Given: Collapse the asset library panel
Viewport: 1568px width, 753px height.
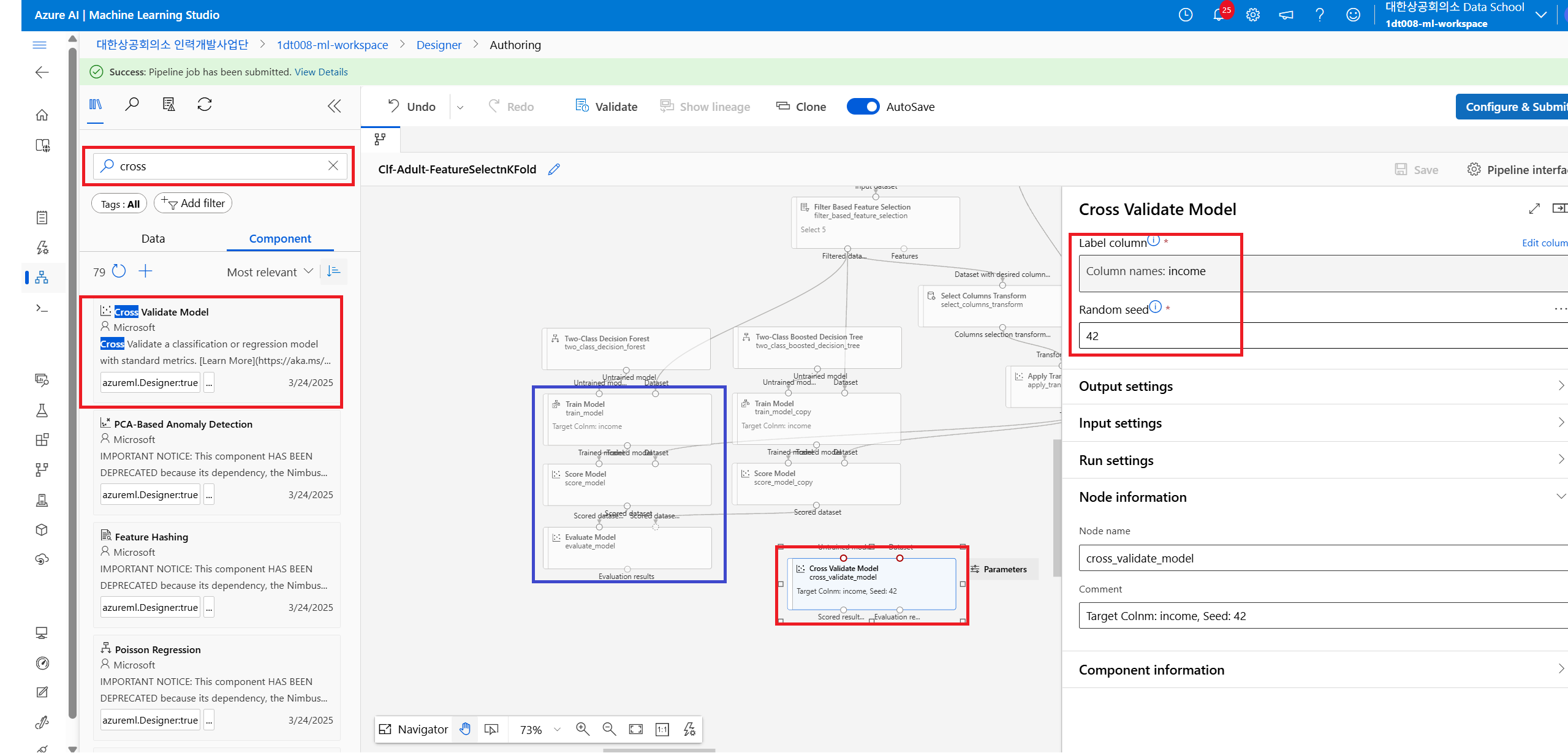Looking at the screenshot, I should pyautogui.click(x=334, y=107).
